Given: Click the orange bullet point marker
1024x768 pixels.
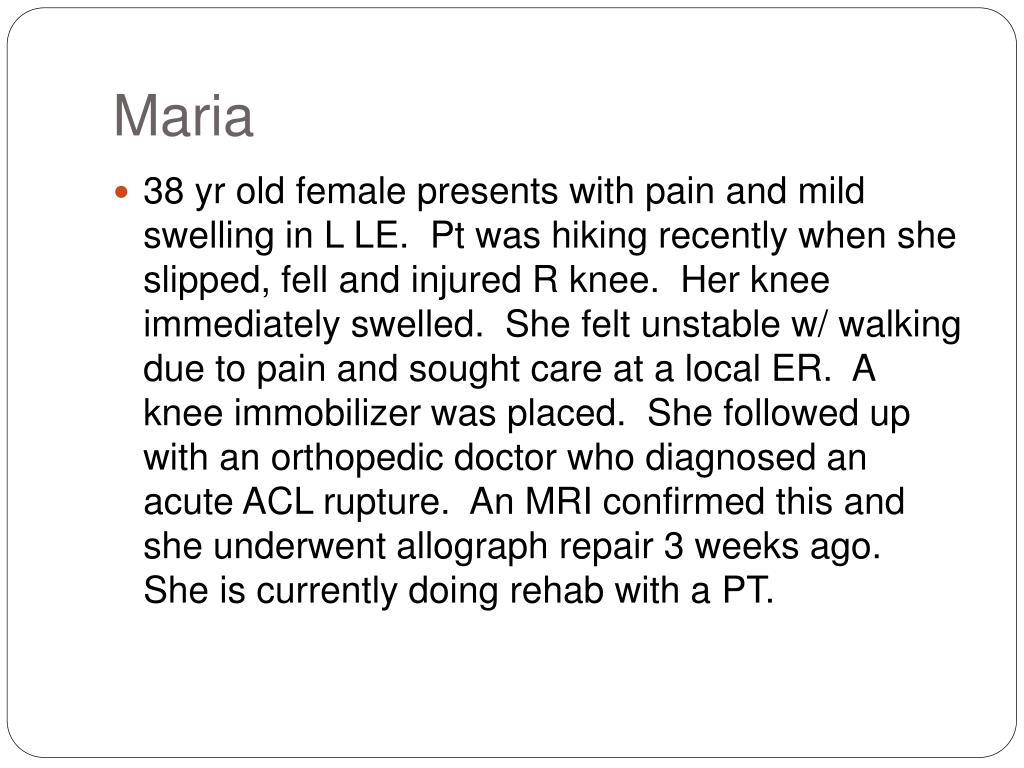Looking at the screenshot, I should [x=121, y=192].
